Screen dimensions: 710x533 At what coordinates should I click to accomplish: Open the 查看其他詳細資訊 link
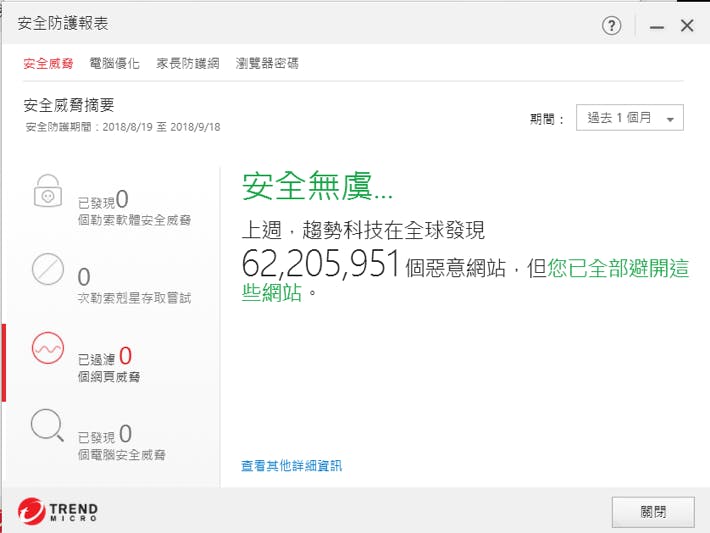291,466
